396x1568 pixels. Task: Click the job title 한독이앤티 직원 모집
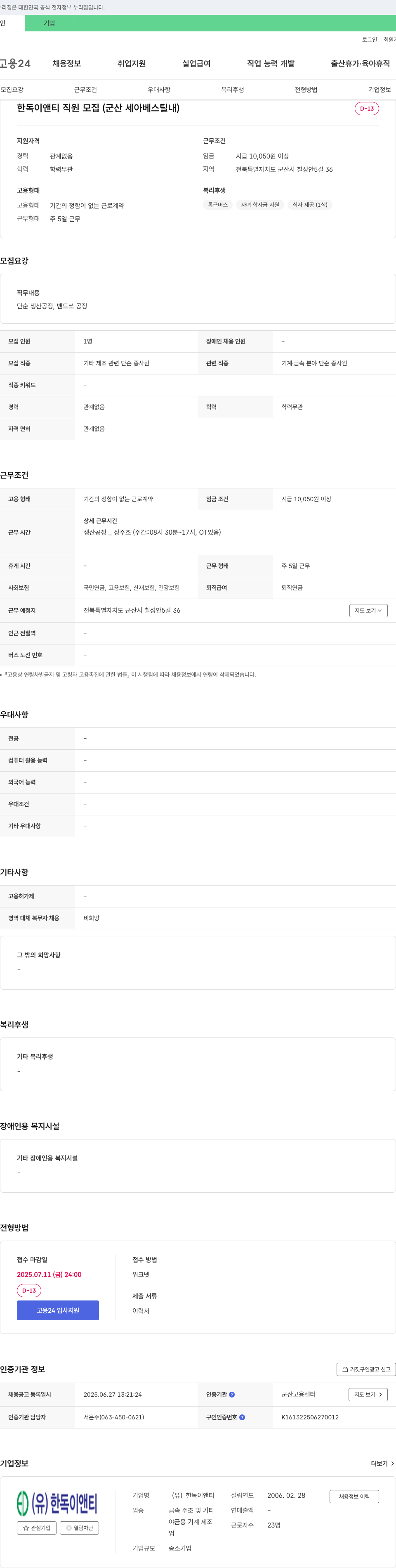click(x=98, y=108)
